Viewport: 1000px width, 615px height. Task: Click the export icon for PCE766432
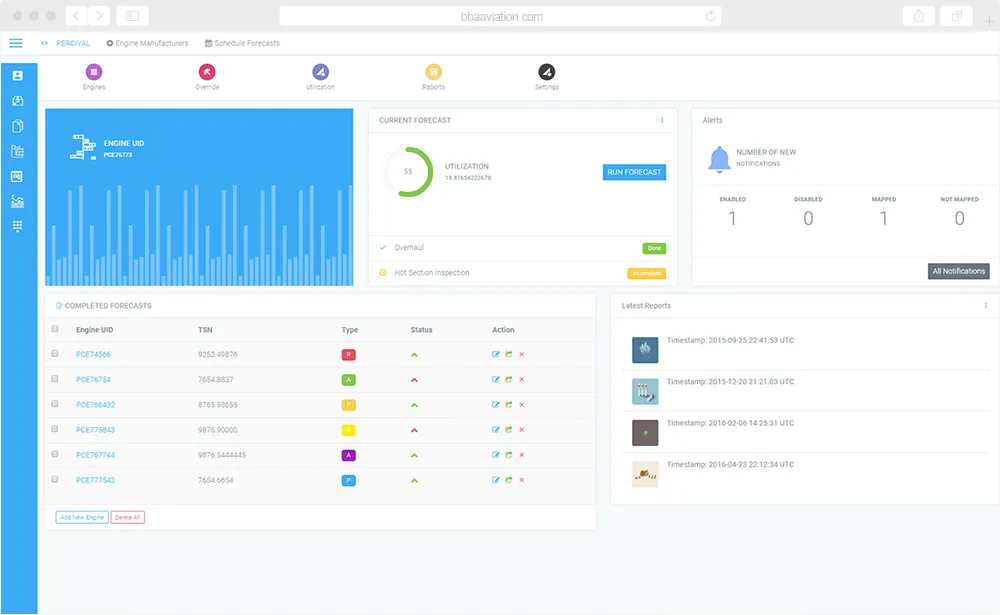[x=508, y=404]
